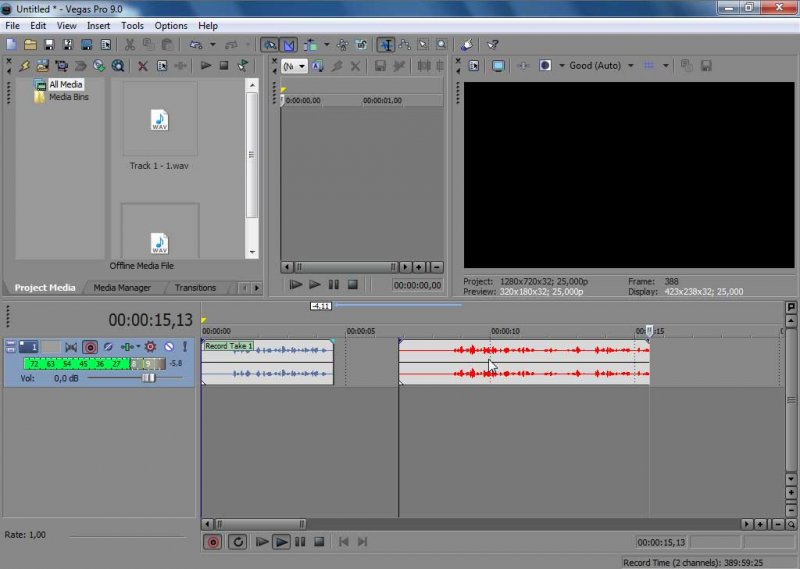The height and width of the screenshot is (569, 800).
Task: Click the timeline Record button
Action: point(212,542)
